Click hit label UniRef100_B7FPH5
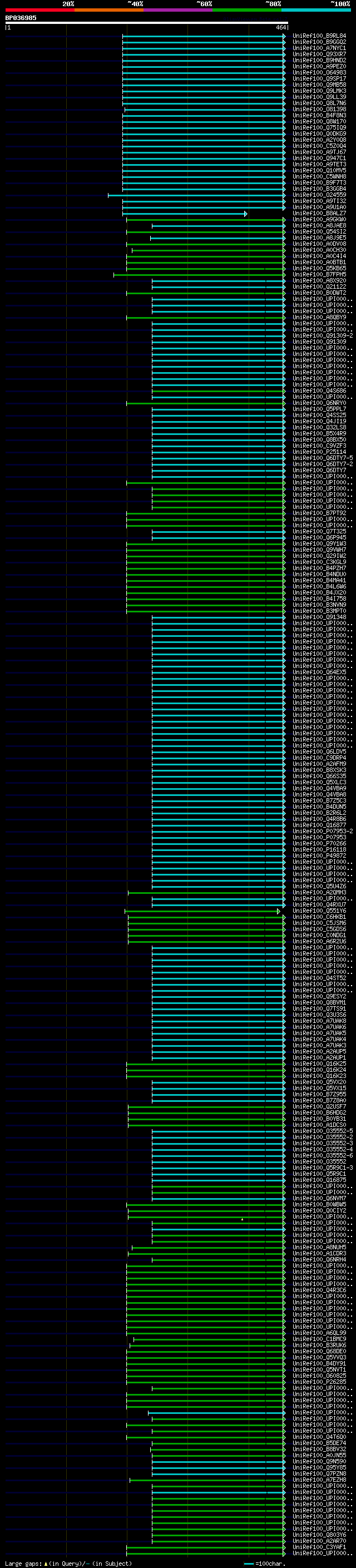Image resolution: width=356 pixels, height=1568 pixels. [319, 275]
